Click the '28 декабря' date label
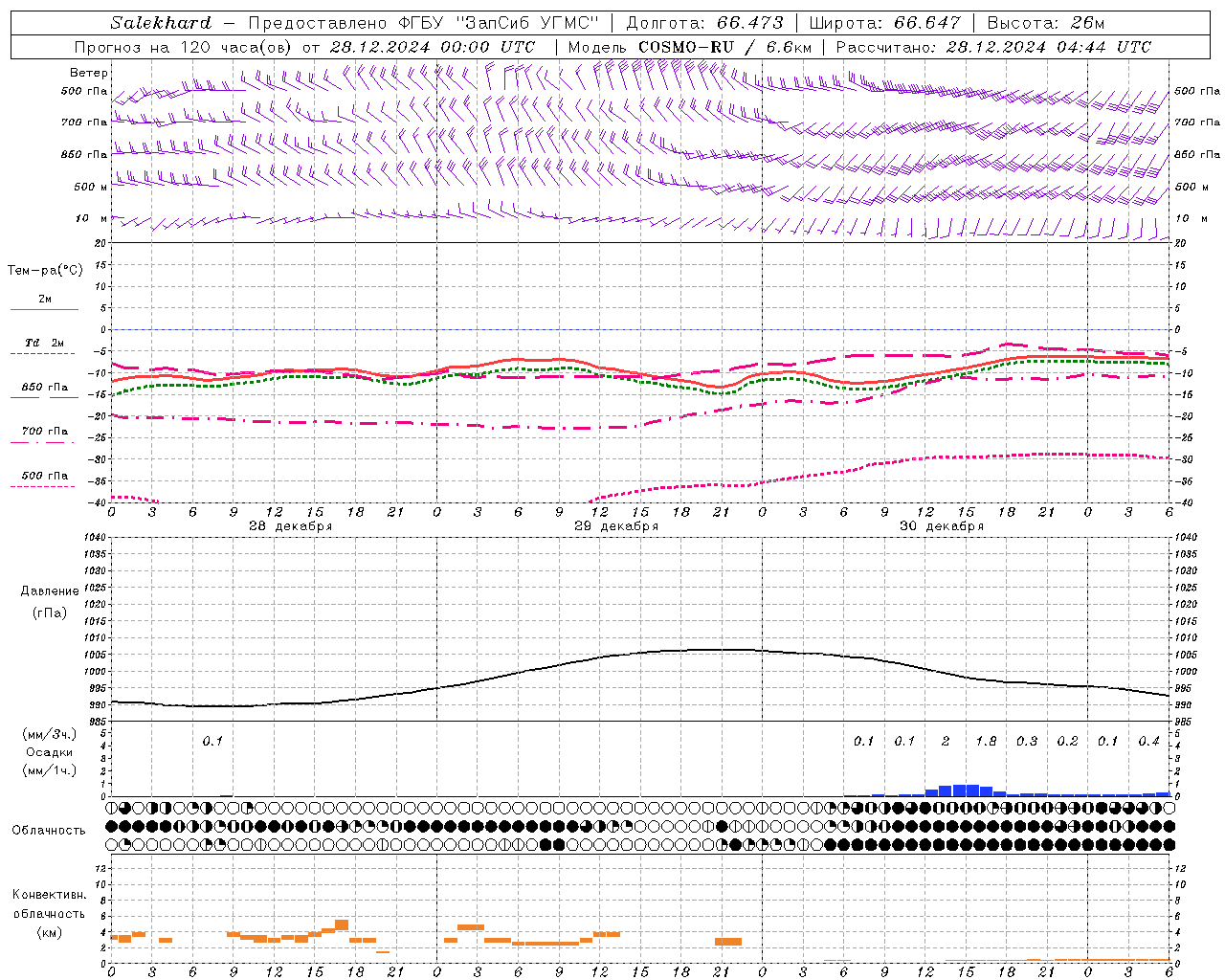 click(x=291, y=526)
